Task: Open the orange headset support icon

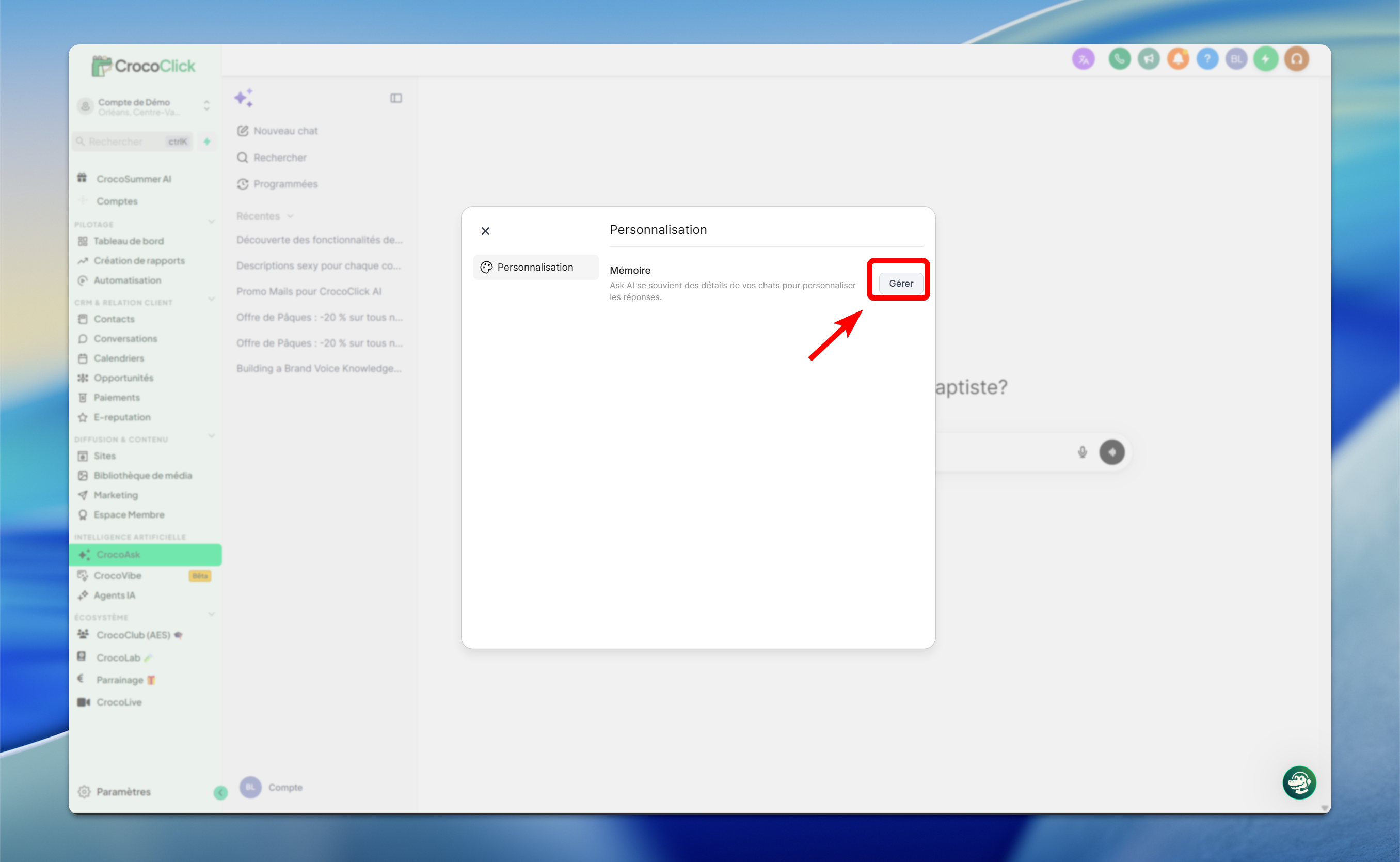Action: tap(1296, 59)
